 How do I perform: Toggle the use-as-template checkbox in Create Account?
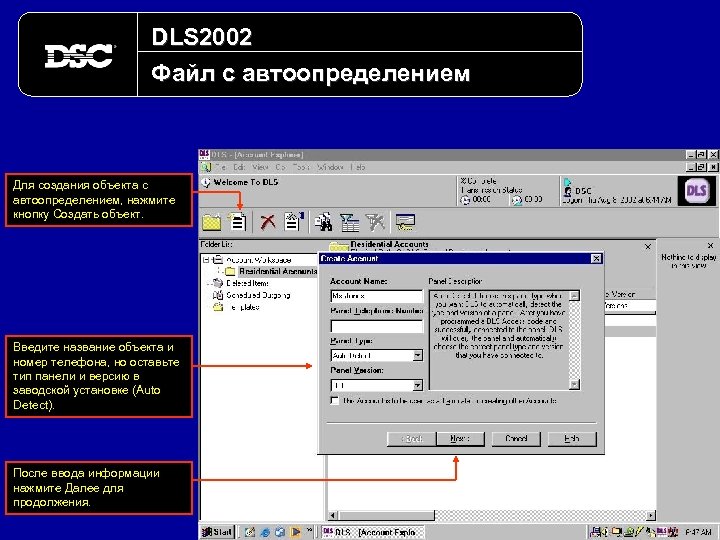click(x=335, y=401)
